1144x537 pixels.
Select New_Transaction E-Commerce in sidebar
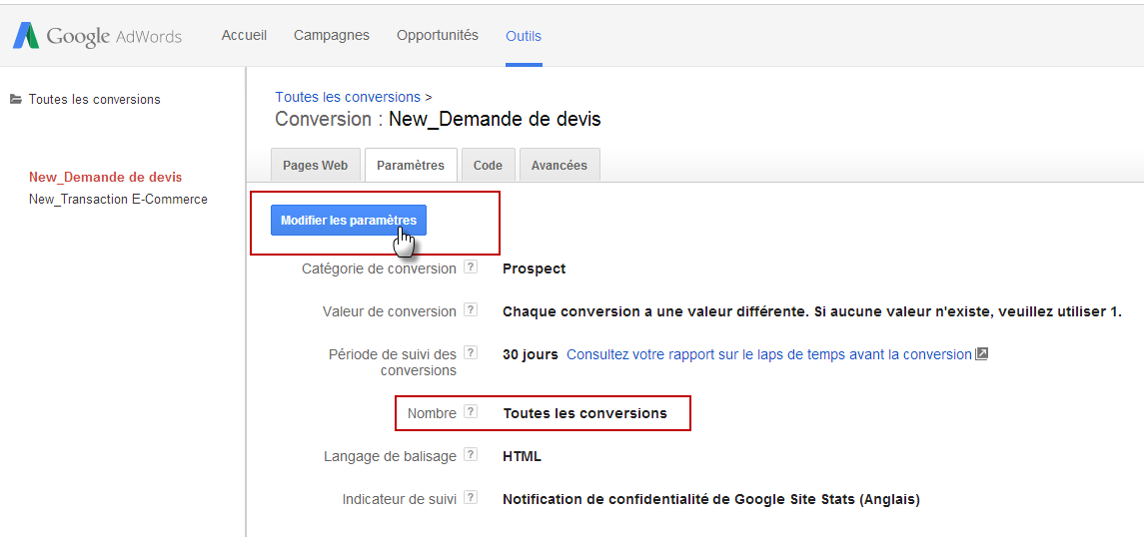click(x=118, y=199)
